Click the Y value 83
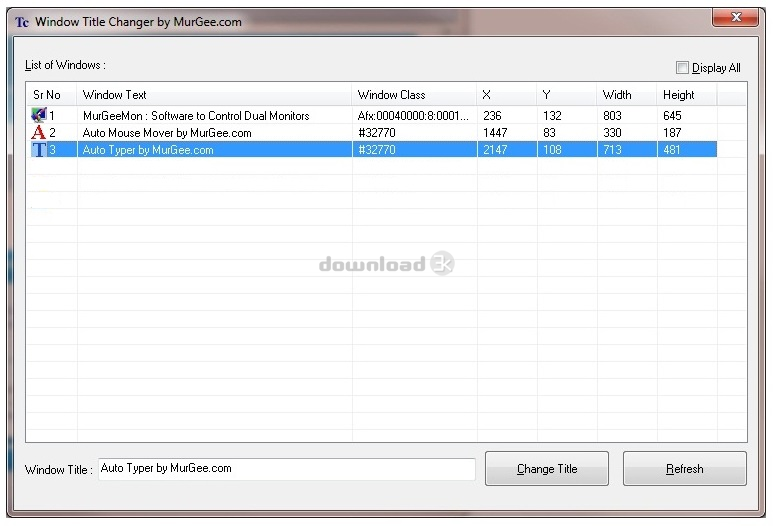The height and width of the screenshot is (526, 774). [549, 133]
